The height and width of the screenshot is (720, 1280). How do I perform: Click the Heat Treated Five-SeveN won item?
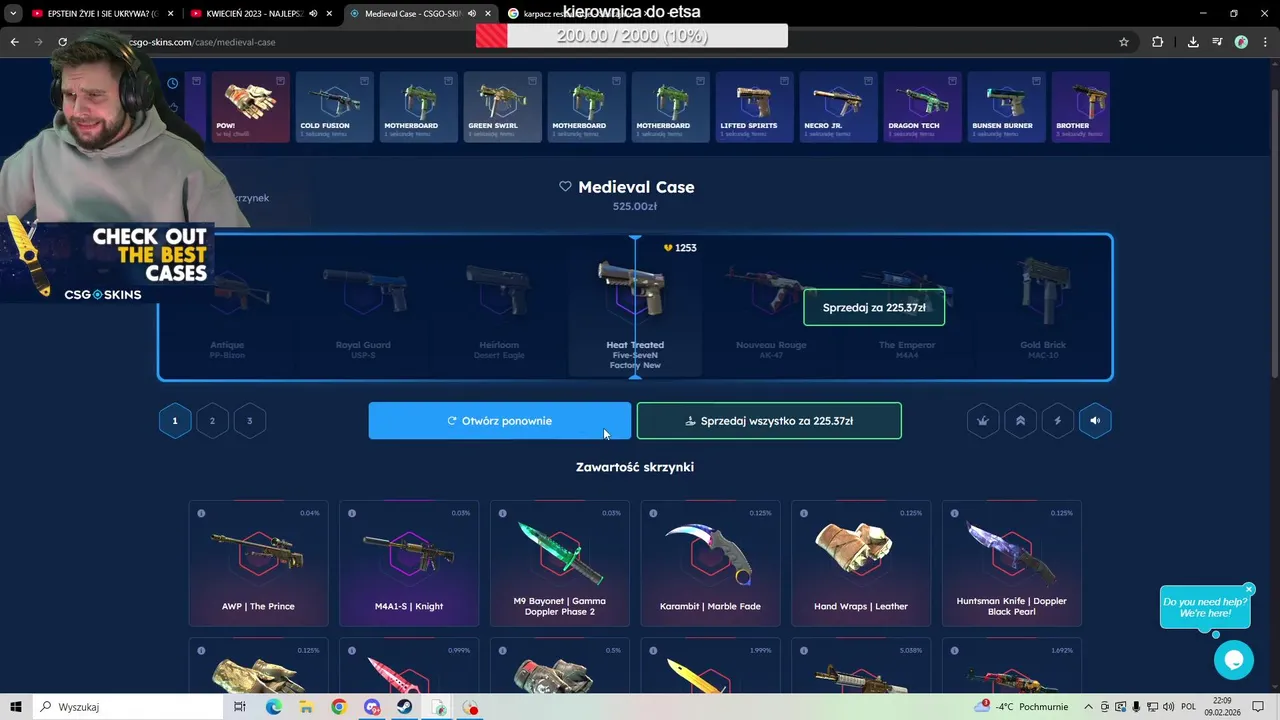[x=635, y=308]
